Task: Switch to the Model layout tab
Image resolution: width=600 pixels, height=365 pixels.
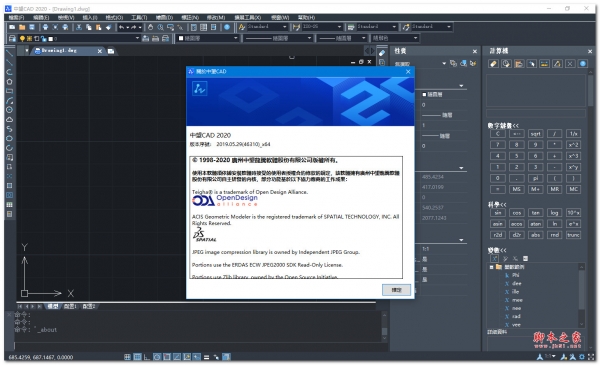Action: [x=52, y=306]
